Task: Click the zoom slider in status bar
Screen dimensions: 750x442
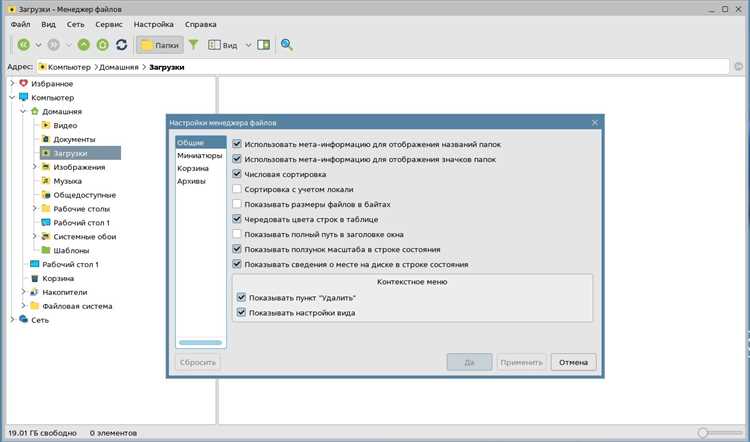Action: (720, 433)
